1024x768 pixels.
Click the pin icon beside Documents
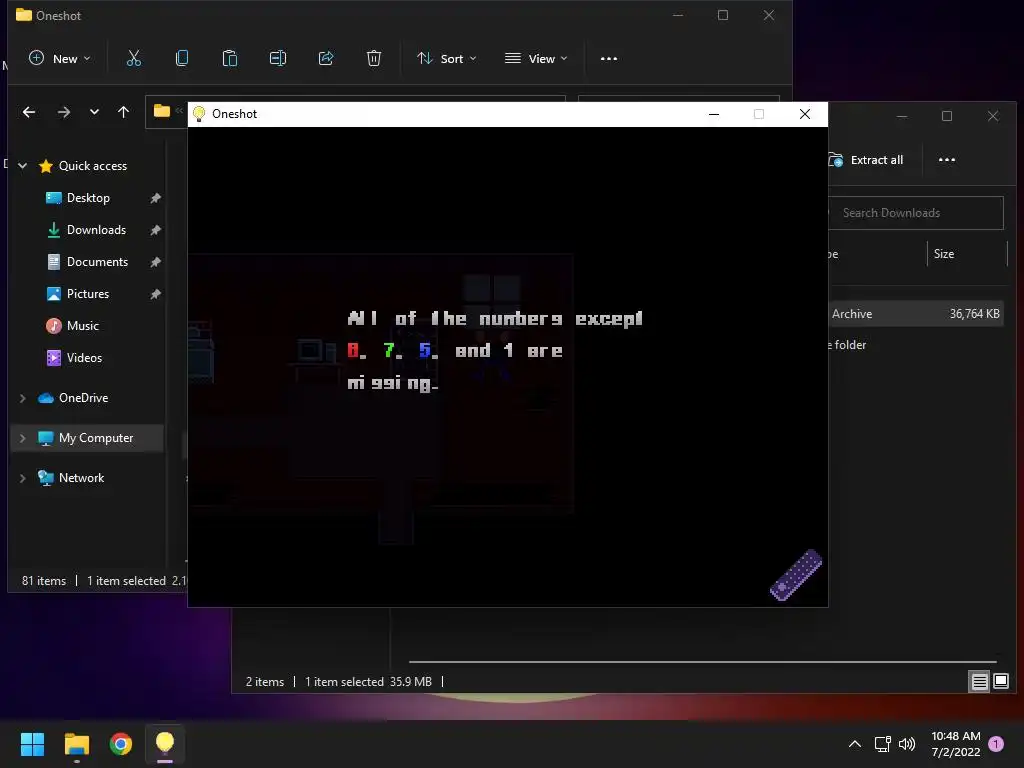point(155,262)
